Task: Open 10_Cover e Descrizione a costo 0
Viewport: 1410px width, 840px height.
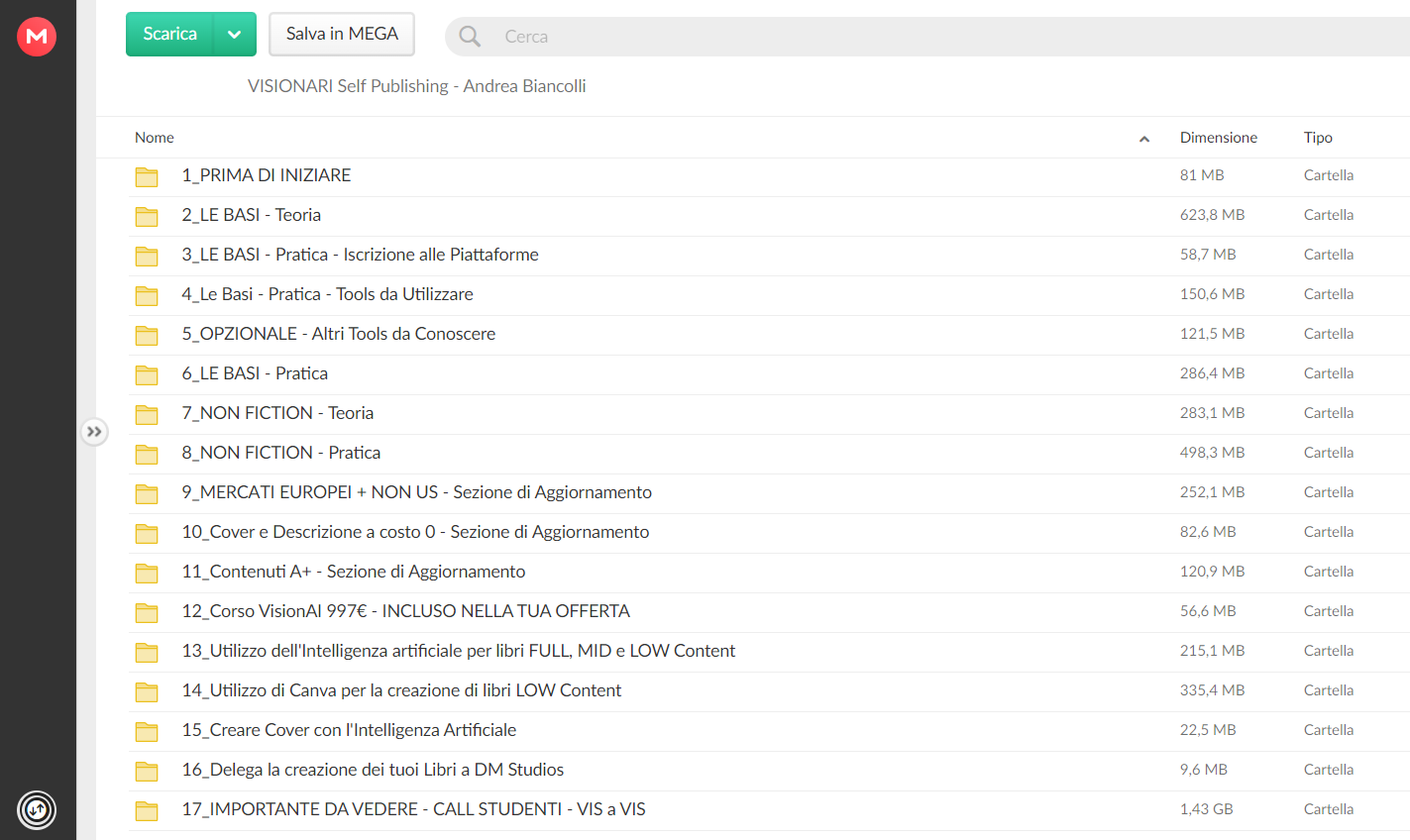Action: [415, 532]
